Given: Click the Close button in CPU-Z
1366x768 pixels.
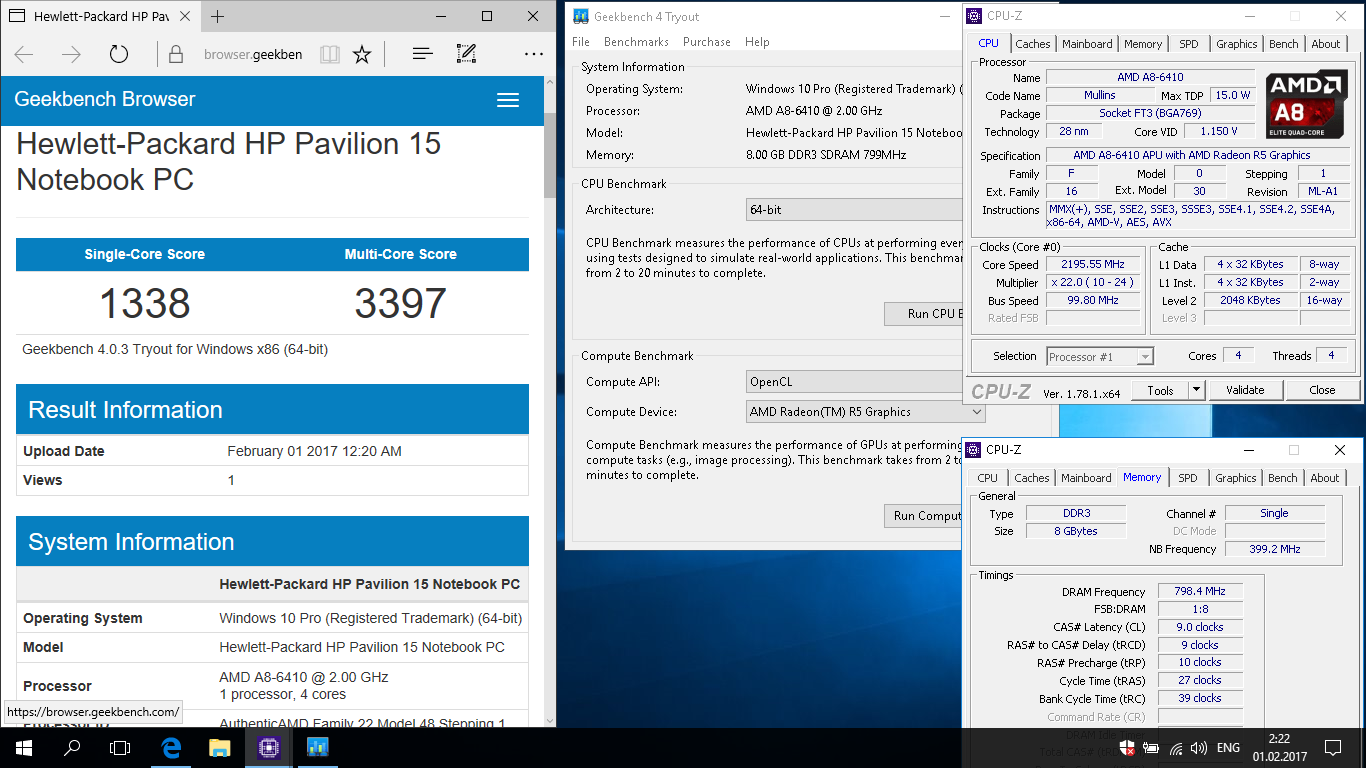Looking at the screenshot, I should (1322, 391).
